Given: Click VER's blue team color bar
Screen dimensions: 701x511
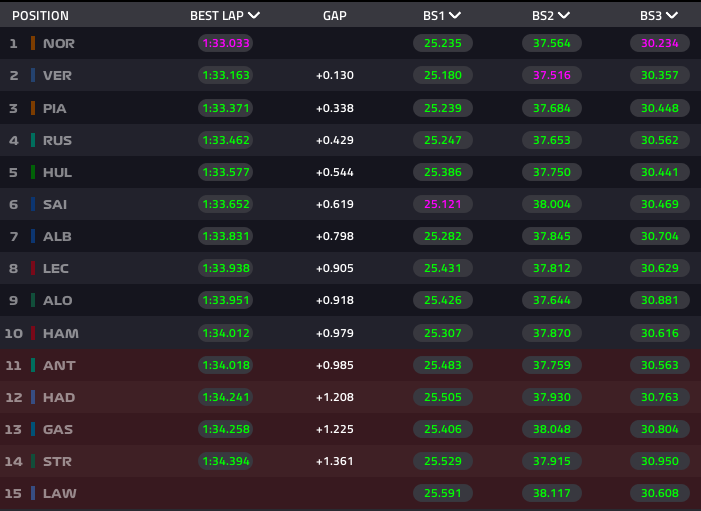Looking at the screenshot, I should pos(33,76).
